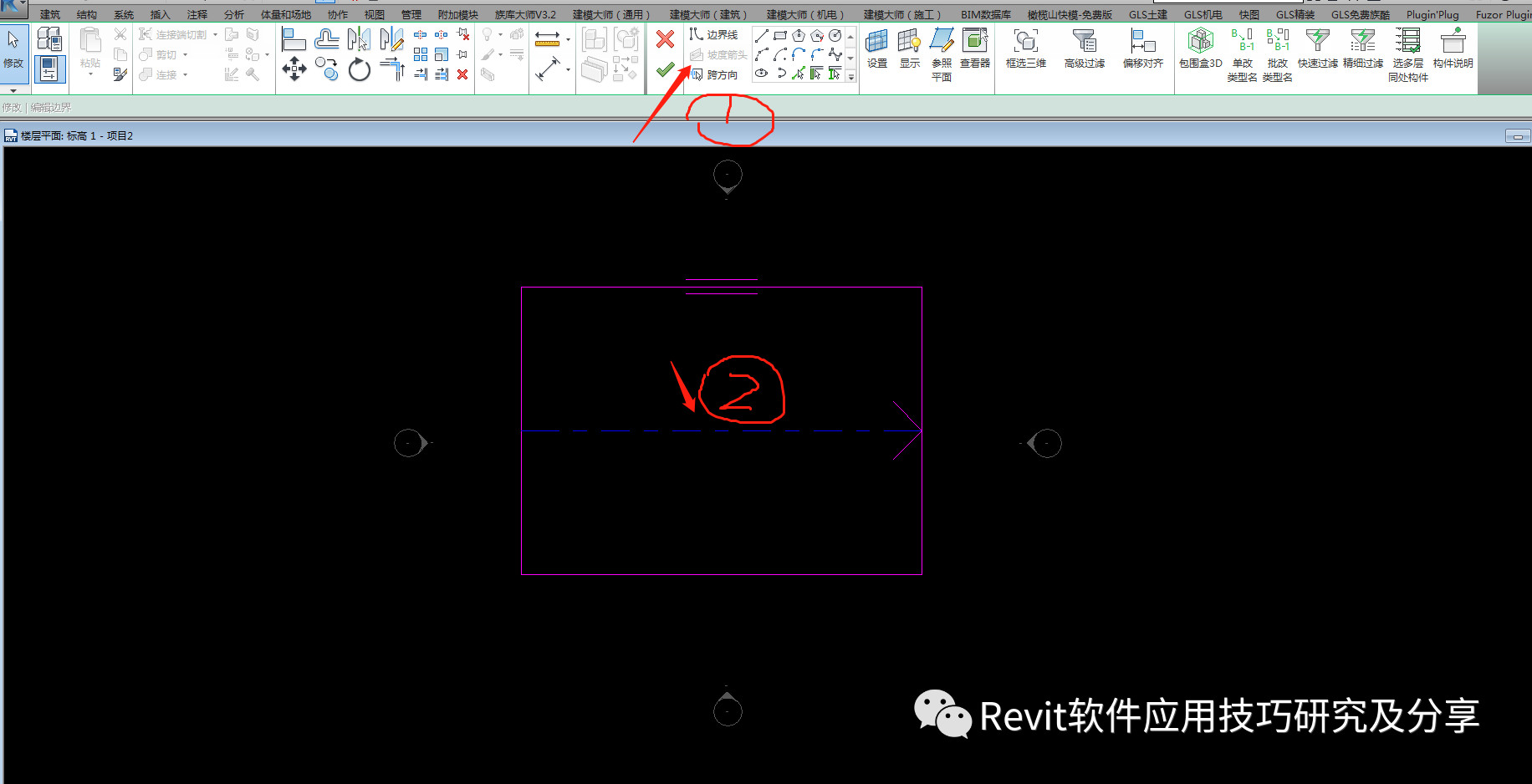Open the 视图 ribbon tab
Screen dimensions: 1532x784
pos(375,15)
